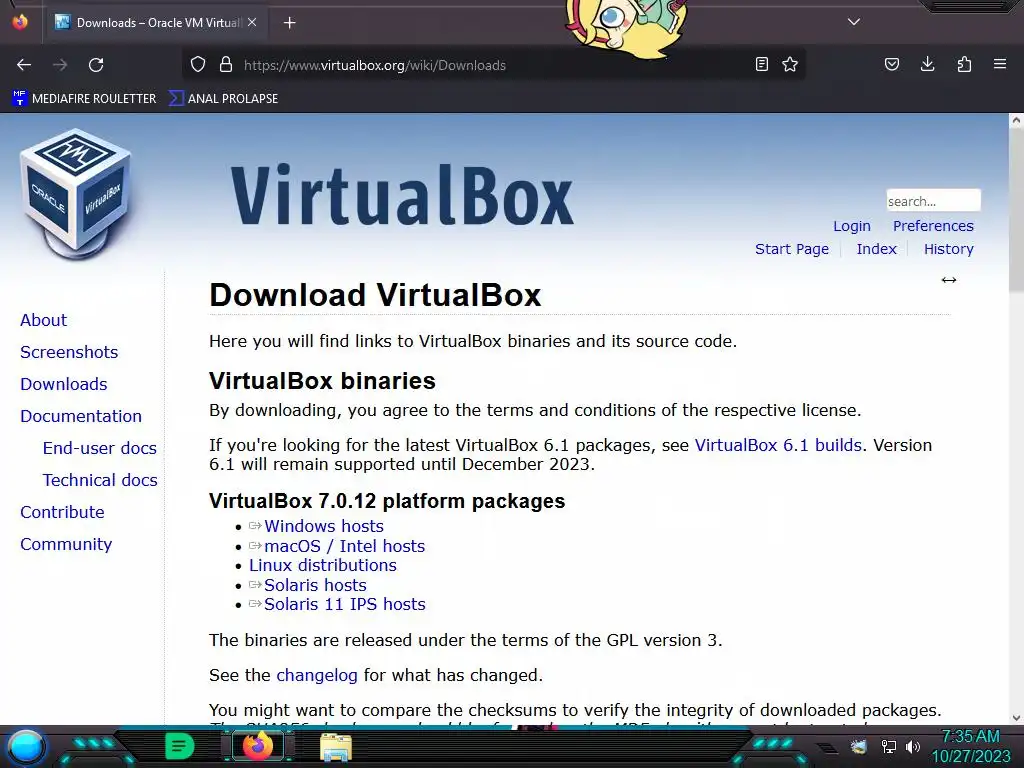The width and height of the screenshot is (1024, 768).
Task: Open the MEDIAFIRE ROULETTER bookmark
Action: tap(84, 99)
